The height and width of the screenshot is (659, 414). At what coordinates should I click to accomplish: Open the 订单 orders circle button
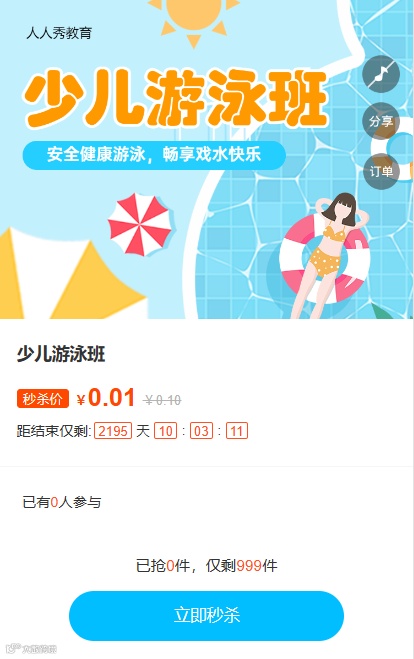point(381,171)
